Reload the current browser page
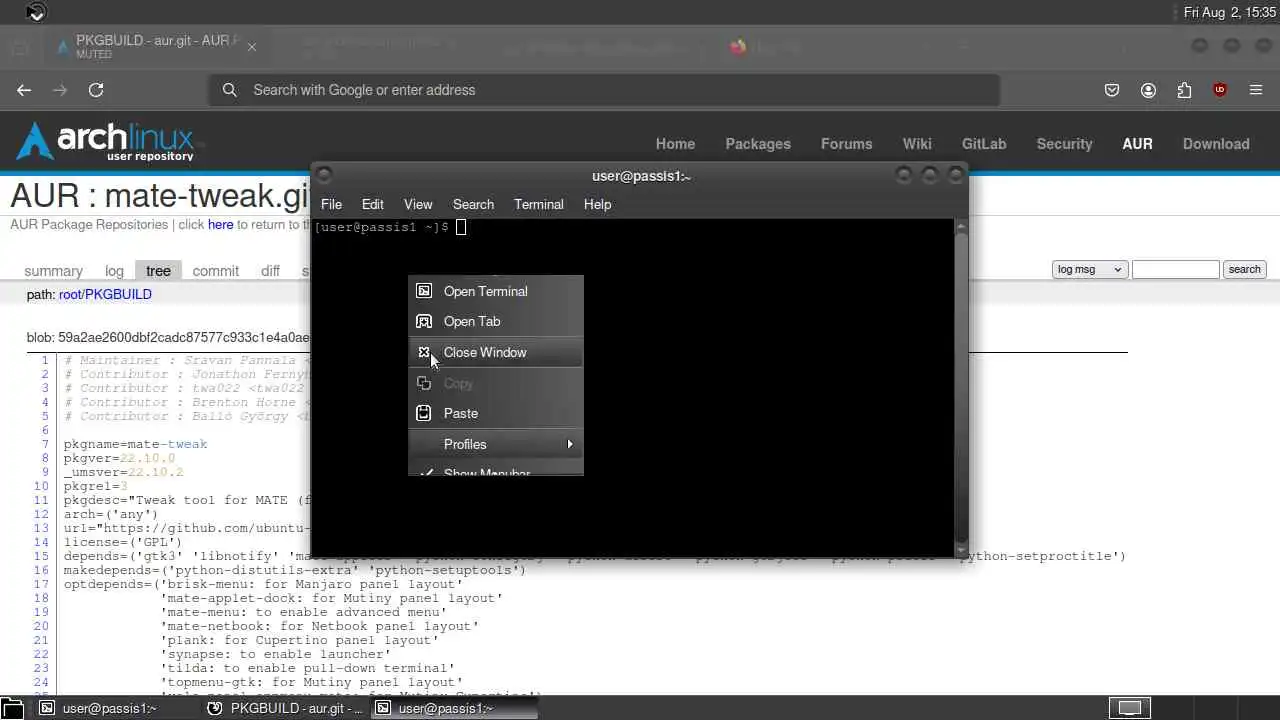 click(x=96, y=90)
